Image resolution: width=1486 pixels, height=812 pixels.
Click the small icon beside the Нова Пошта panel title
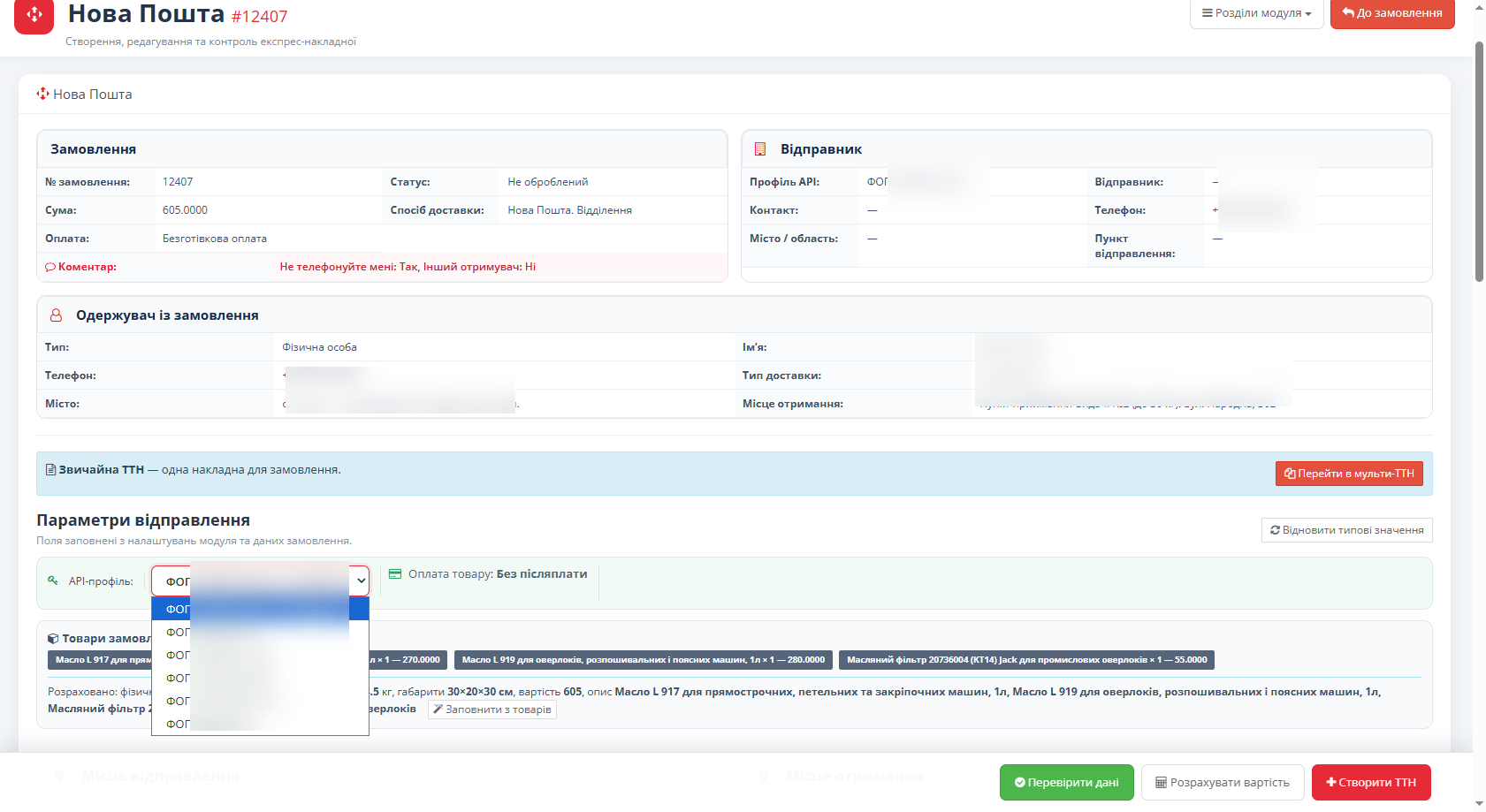pyautogui.click(x=42, y=94)
